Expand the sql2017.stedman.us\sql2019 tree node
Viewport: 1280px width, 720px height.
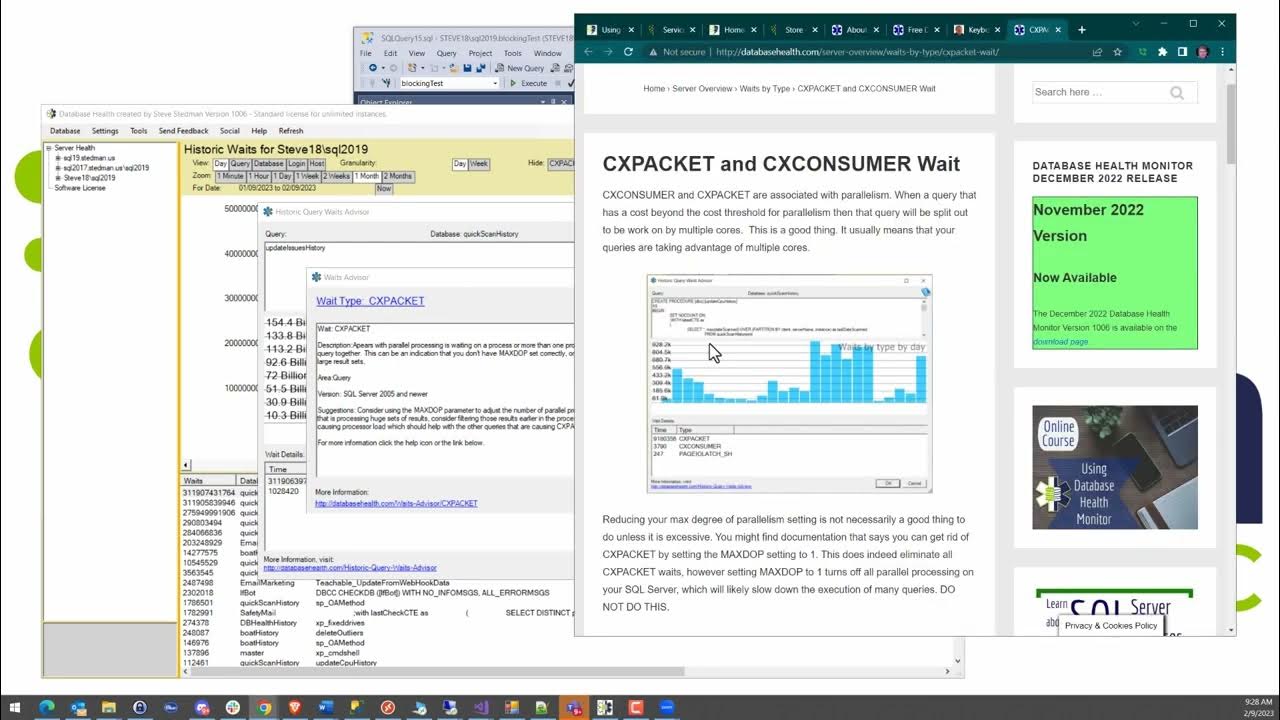[58, 168]
